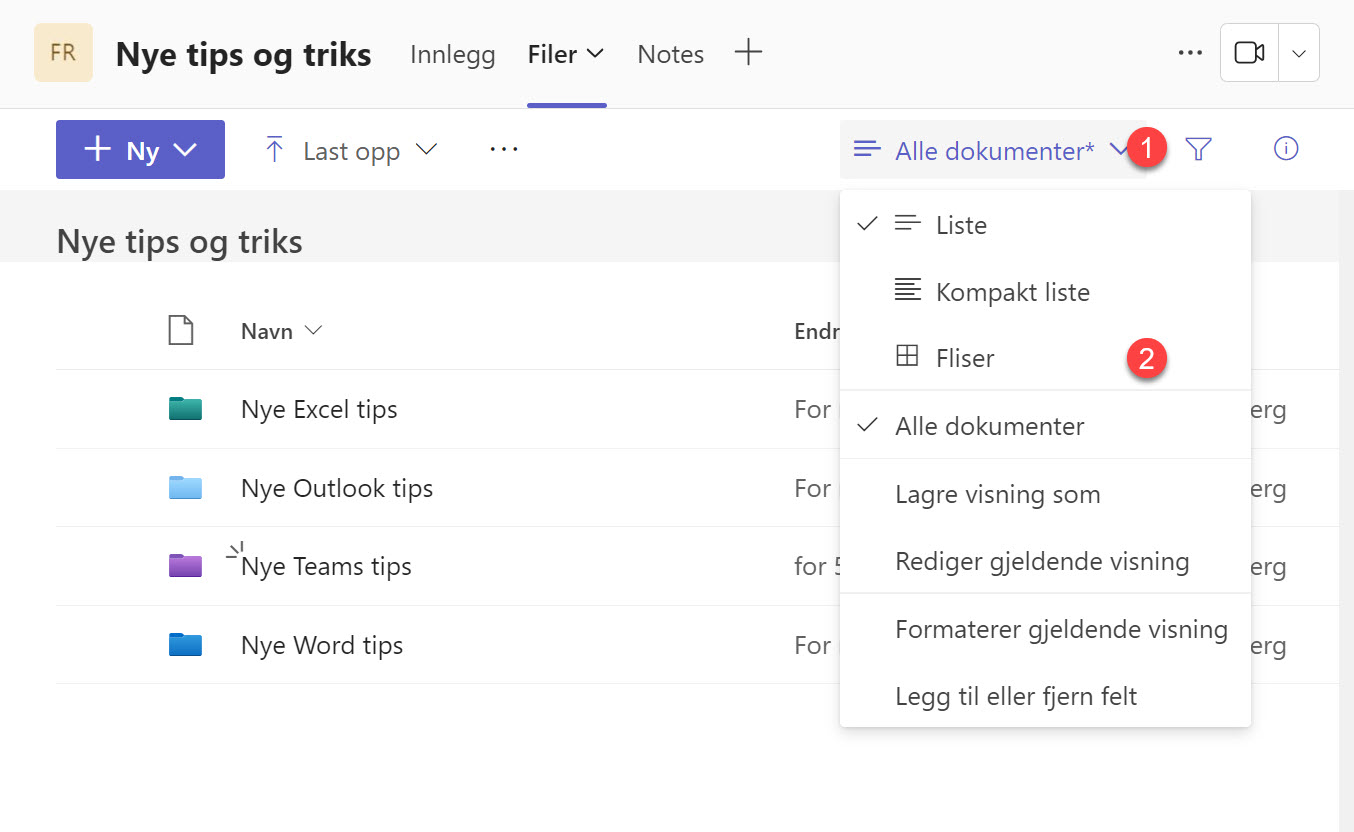
Task: Click Formaterer gjeldende visning
Action: (x=1045, y=629)
